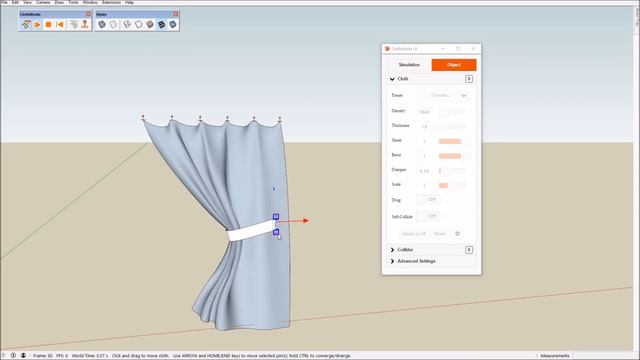
Task: Adjust the Density slider
Action: [452, 111]
